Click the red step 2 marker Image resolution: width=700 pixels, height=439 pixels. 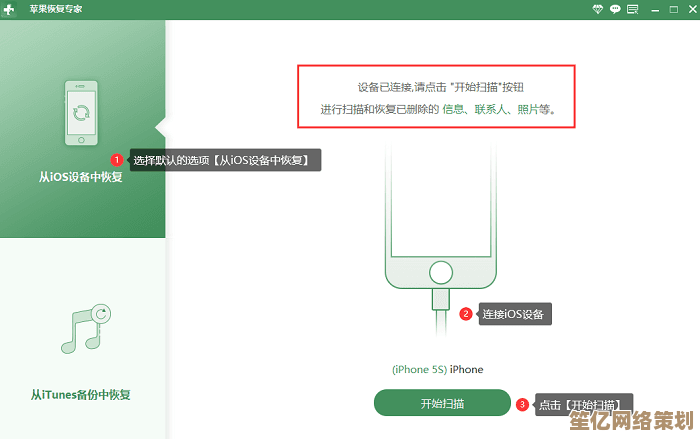[466, 314]
